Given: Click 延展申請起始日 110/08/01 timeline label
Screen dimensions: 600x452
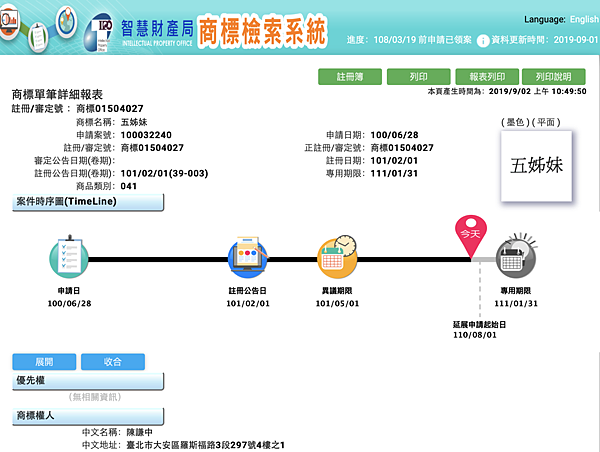Looking at the screenshot, I should [479, 330].
